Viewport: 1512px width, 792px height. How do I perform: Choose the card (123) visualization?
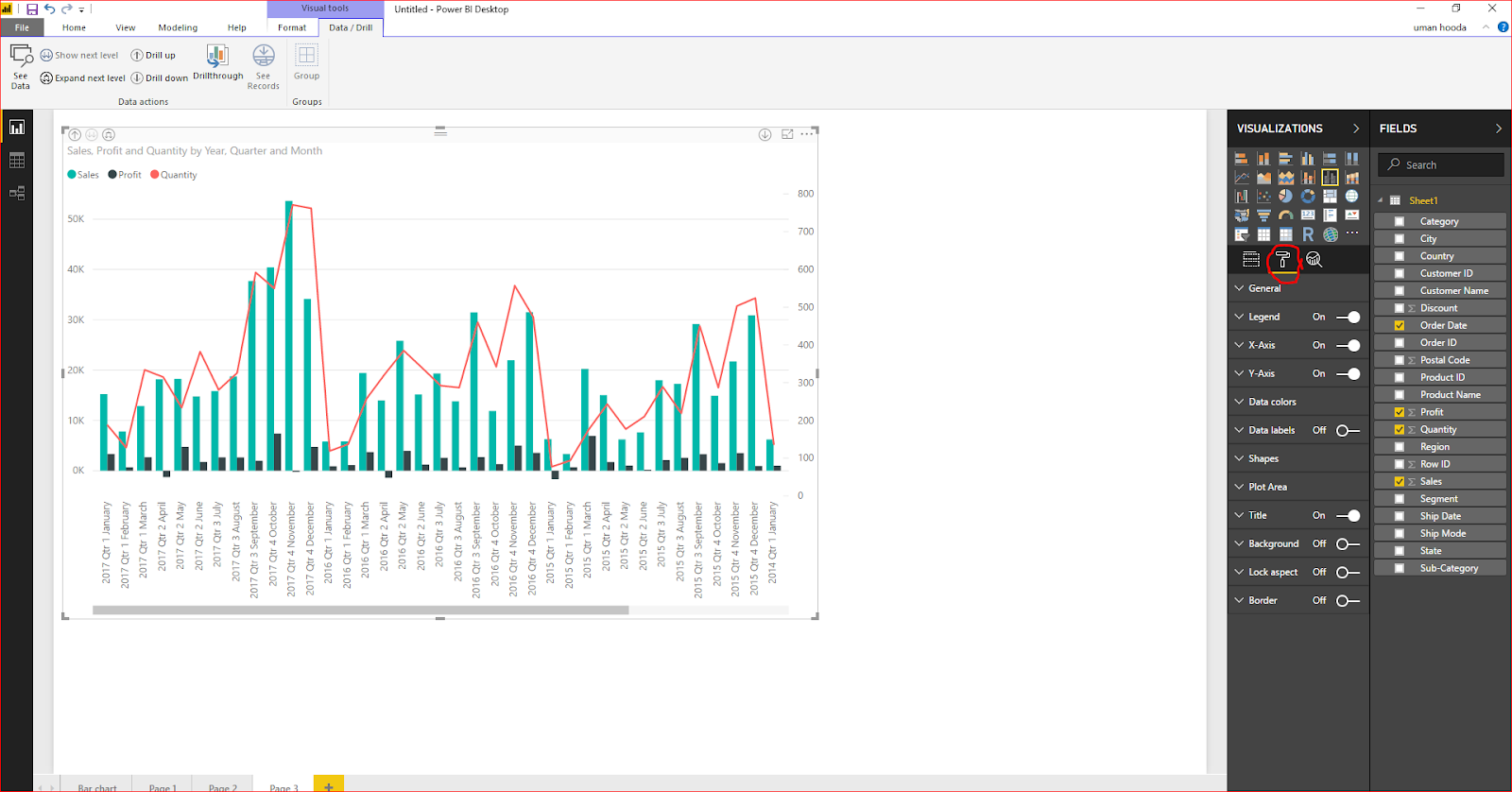pos(1308,215)
